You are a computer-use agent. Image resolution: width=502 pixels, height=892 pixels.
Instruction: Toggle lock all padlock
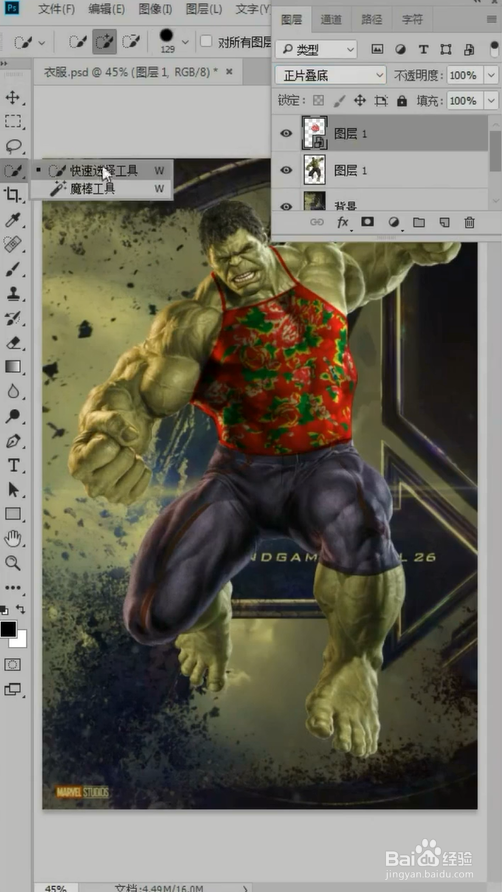[x=402, y=101]
